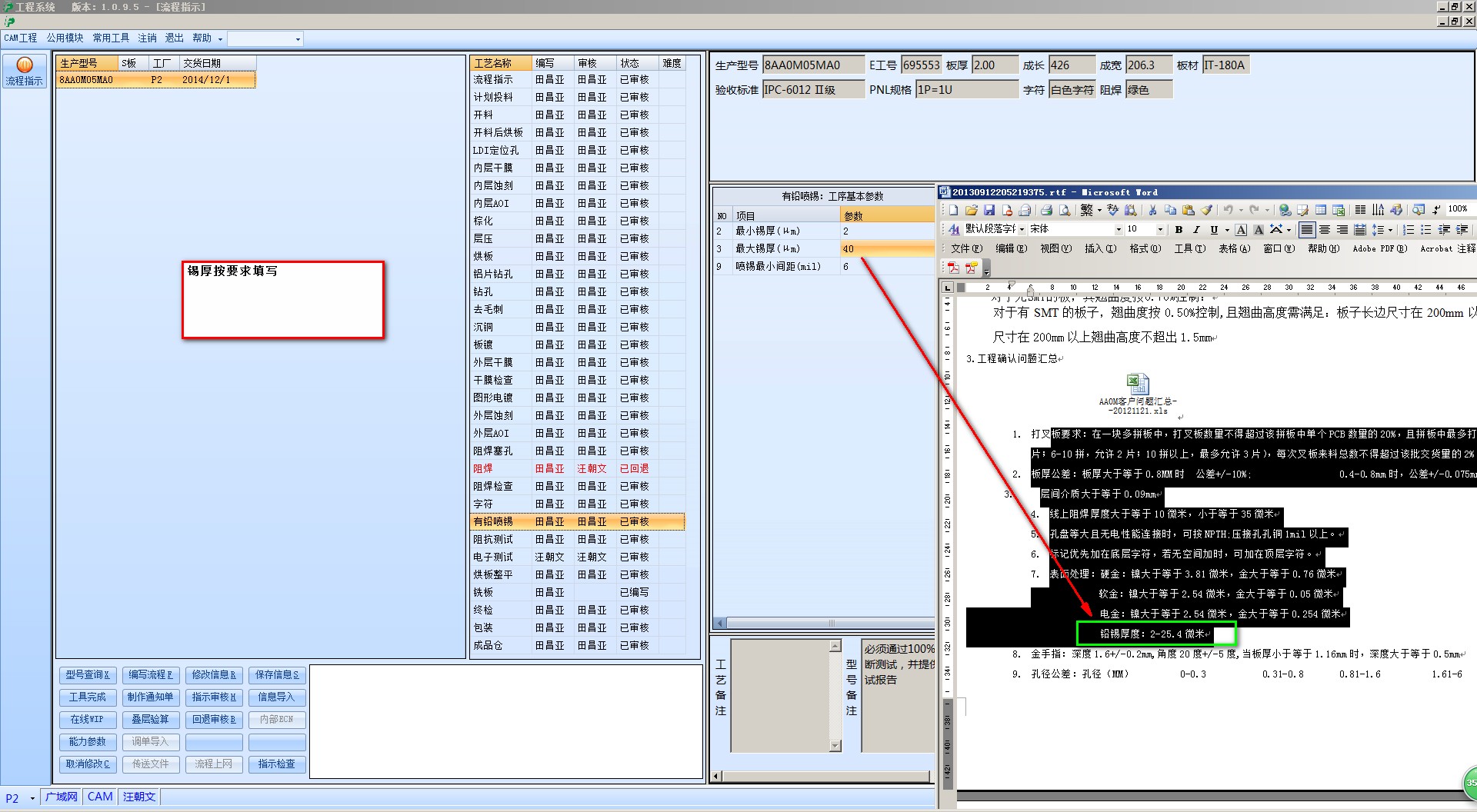The image size is (1477, 812).
Task: Open Print Preview in Word toolbar
Action: coord(1065,210)
